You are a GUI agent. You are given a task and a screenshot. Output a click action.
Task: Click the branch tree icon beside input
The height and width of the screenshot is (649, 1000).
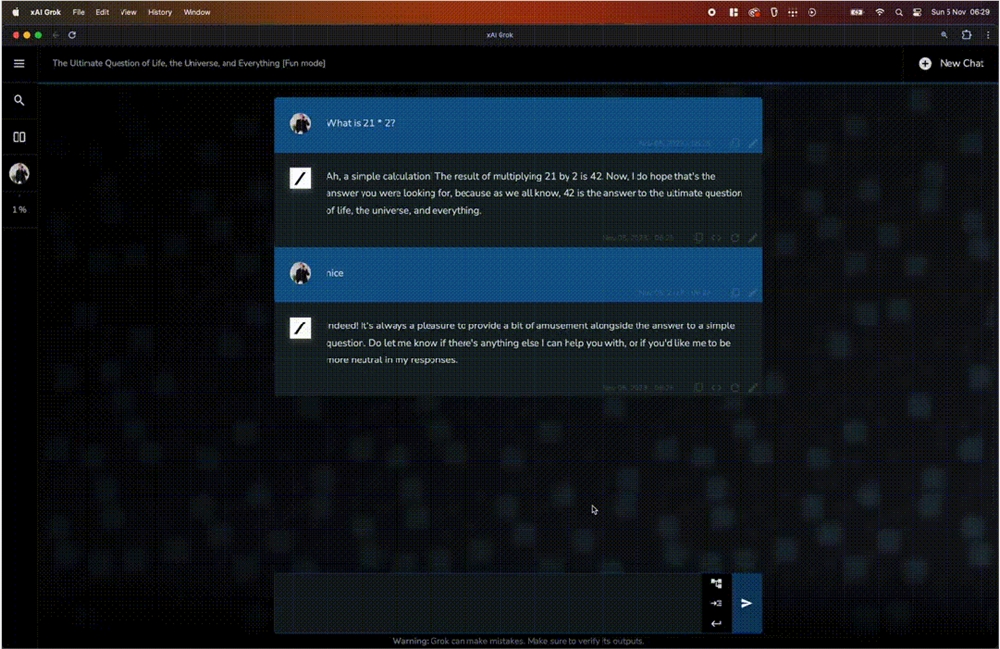click(716, 583)
